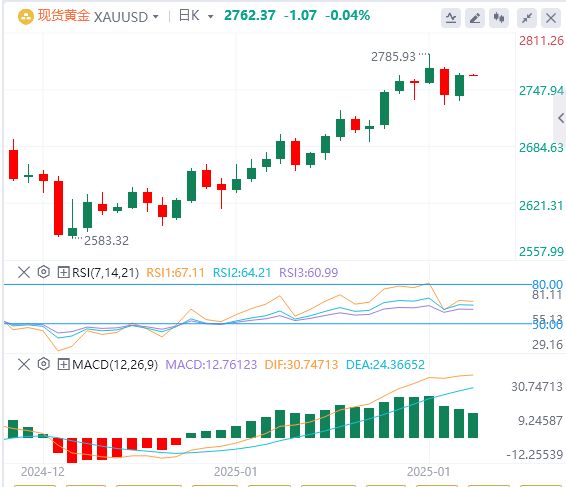Remove the RSI indicator with X
Viewport: 566px width, 487px height.
pos(24,272)
